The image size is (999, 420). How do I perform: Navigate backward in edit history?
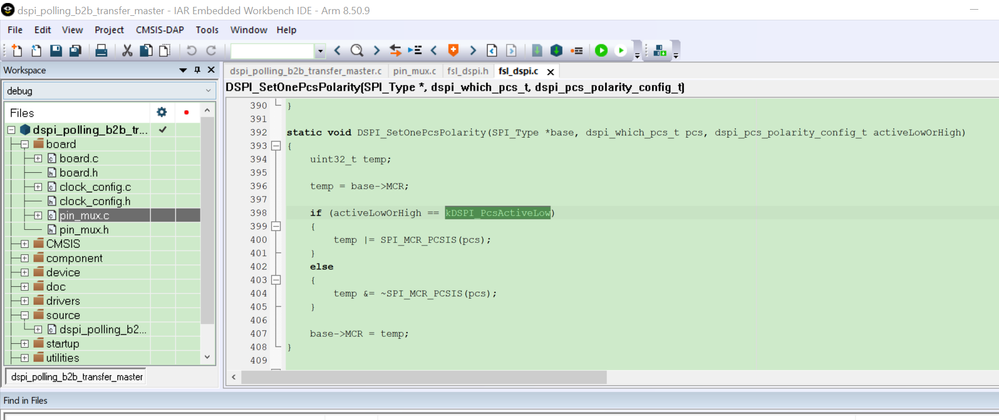pos(491,50)
